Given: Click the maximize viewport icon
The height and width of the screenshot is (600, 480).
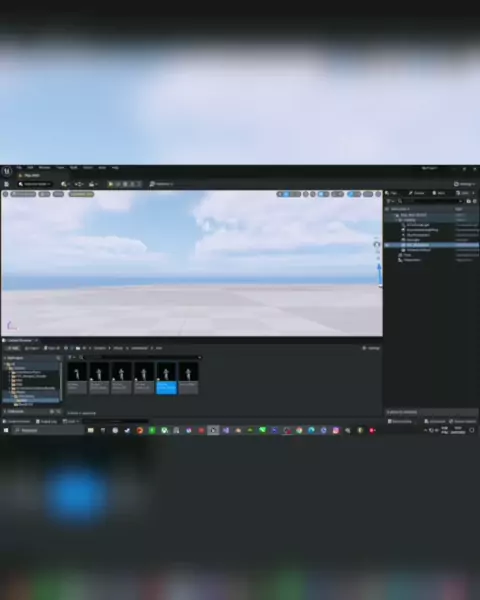Looking at the screenshot, I should point(378,194).
